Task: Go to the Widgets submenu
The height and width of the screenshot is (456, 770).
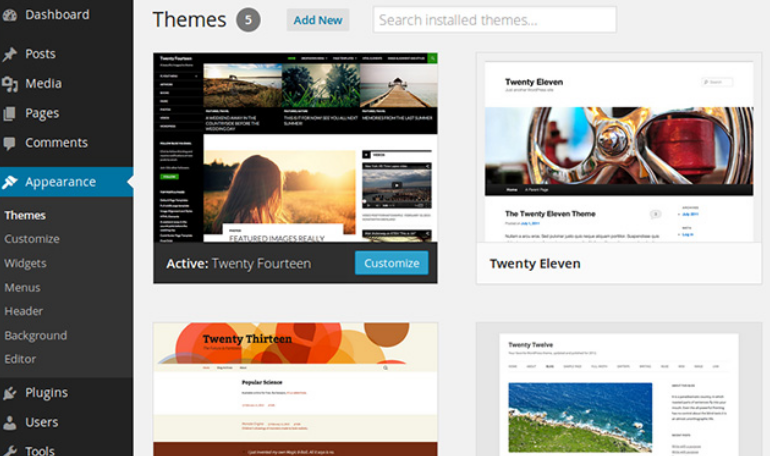Action: point(25,263)
